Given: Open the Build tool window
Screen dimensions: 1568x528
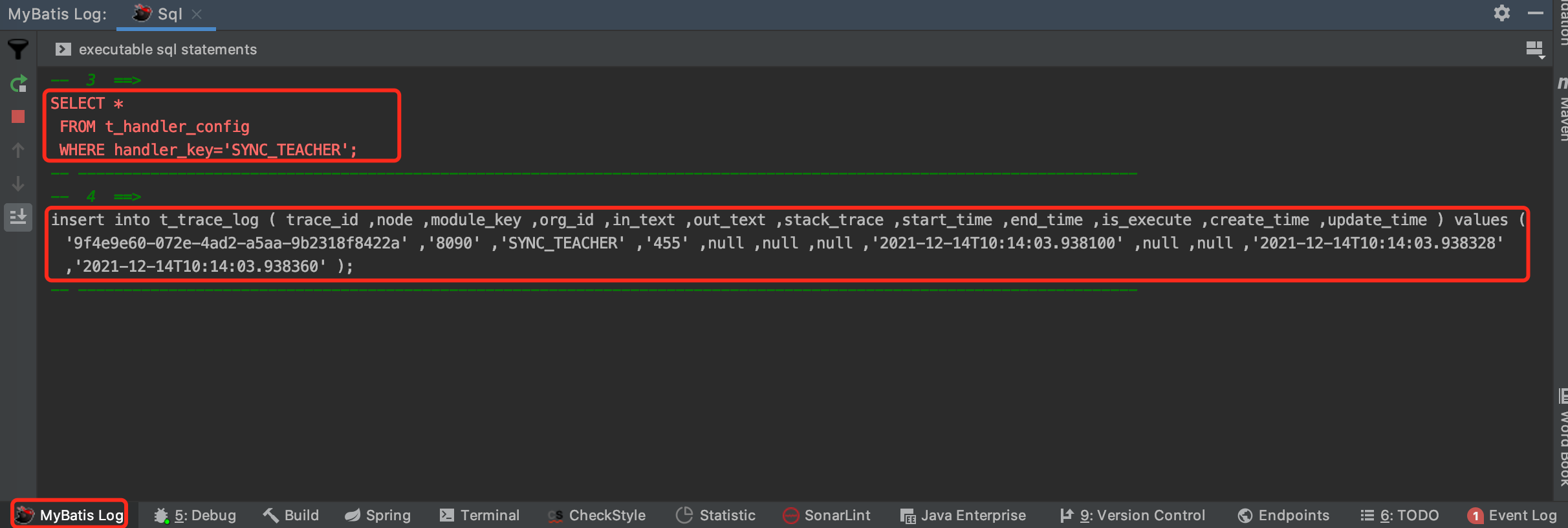Looking at the screenshot, I should (x=291, y=515).
